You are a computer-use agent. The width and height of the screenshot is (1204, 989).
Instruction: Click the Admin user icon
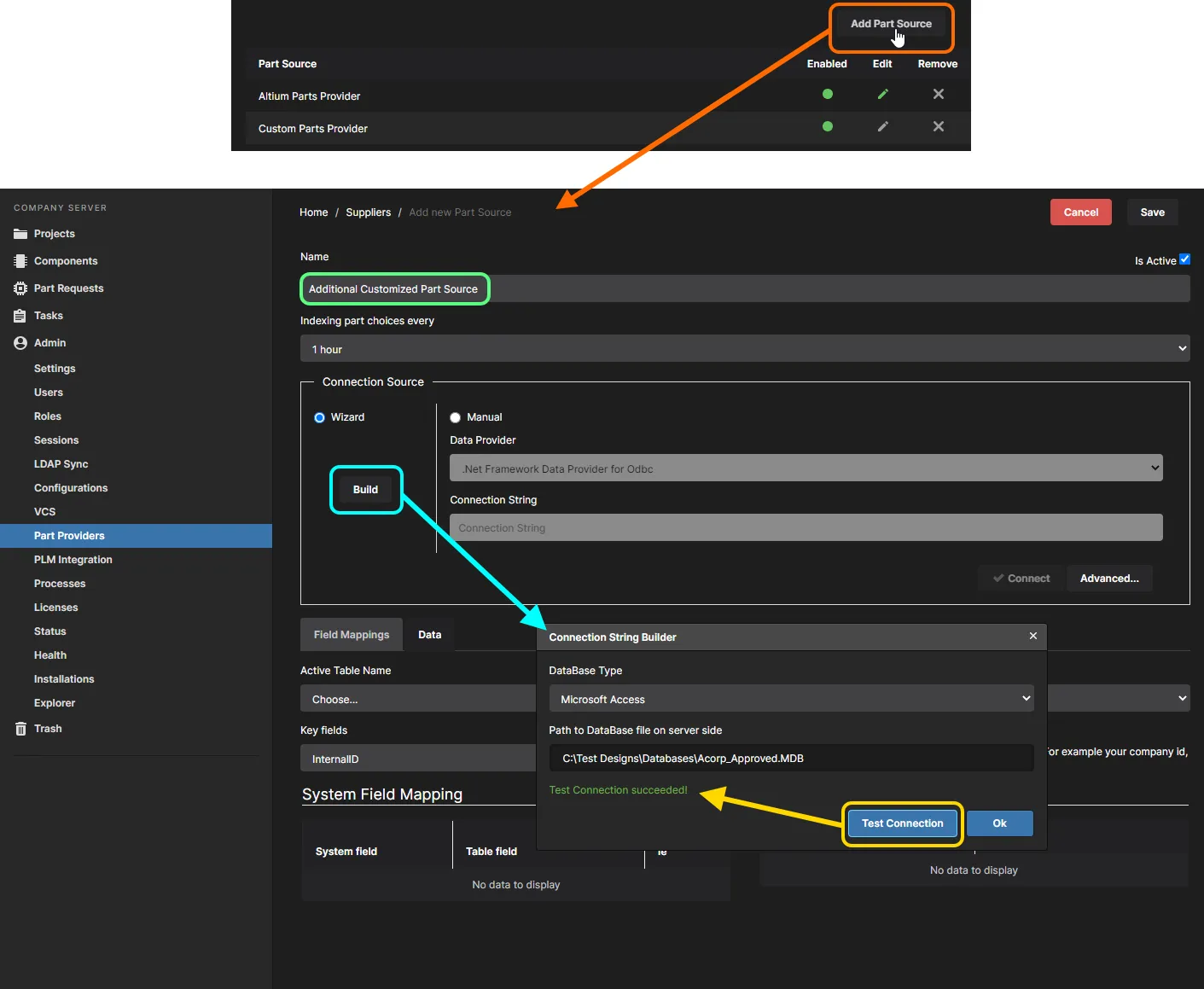tap(20, 343)
